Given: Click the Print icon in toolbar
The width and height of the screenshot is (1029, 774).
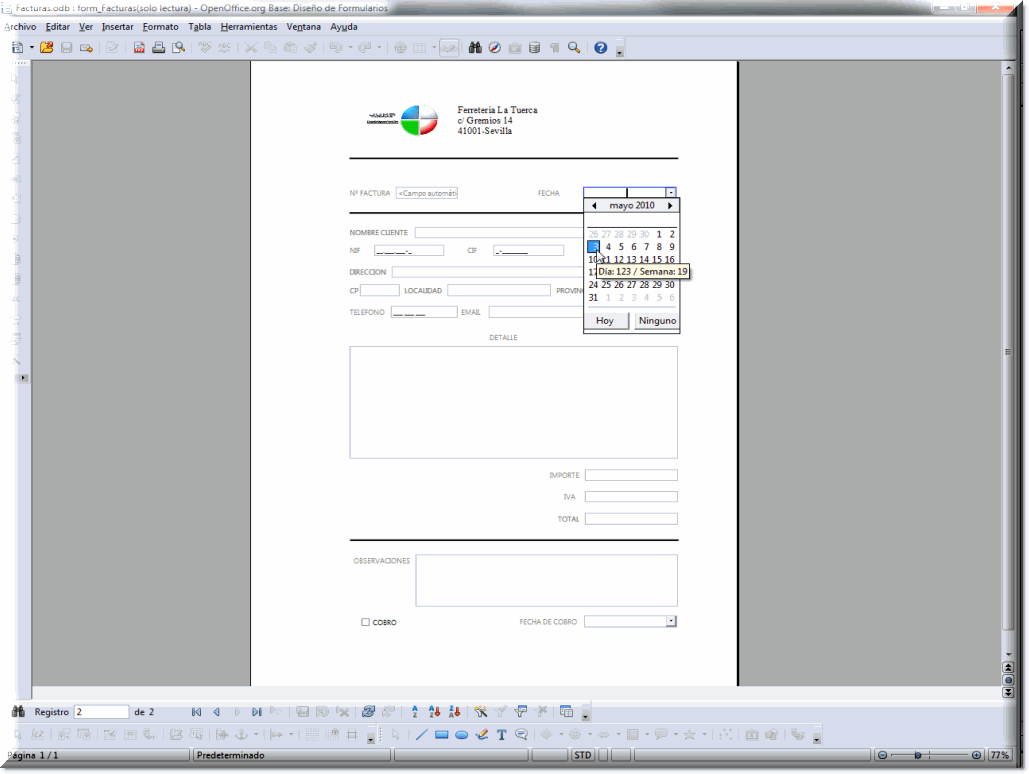Looking at the screenshot, I should (158, 47).
